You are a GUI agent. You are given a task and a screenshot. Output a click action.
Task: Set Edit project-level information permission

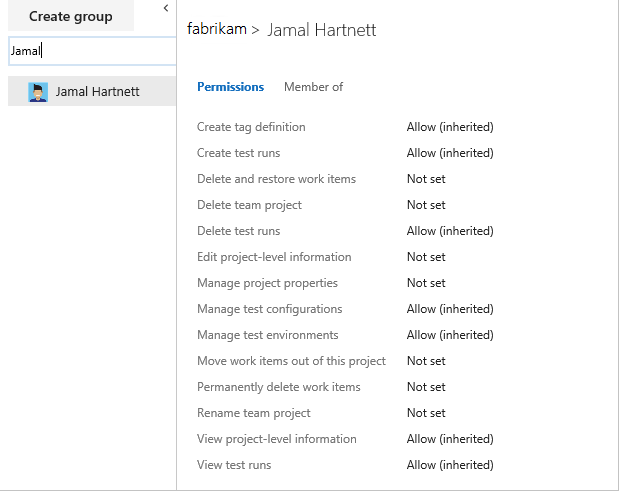pos(426,257)
